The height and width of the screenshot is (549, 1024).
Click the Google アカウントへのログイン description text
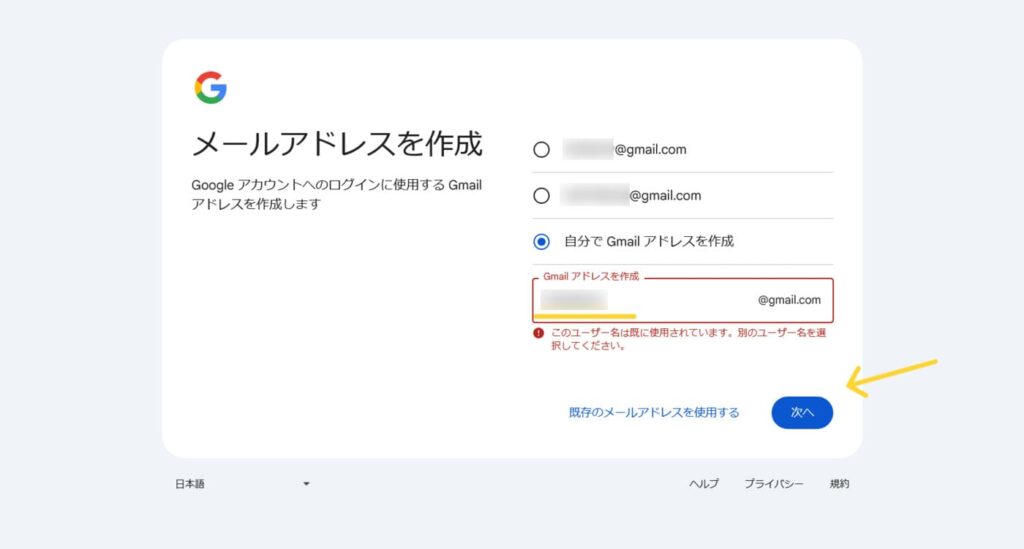pos(336,195)
